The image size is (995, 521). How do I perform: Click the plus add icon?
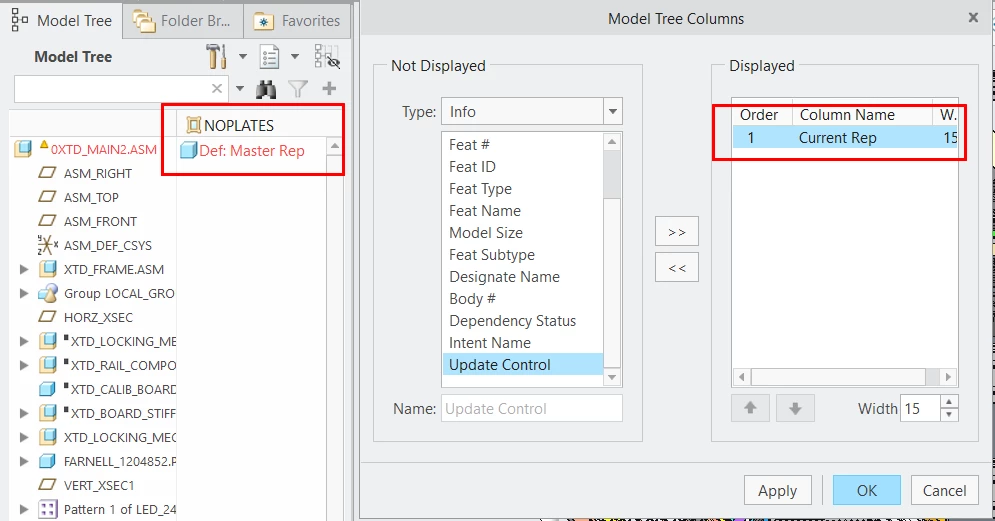pos(329,89)
